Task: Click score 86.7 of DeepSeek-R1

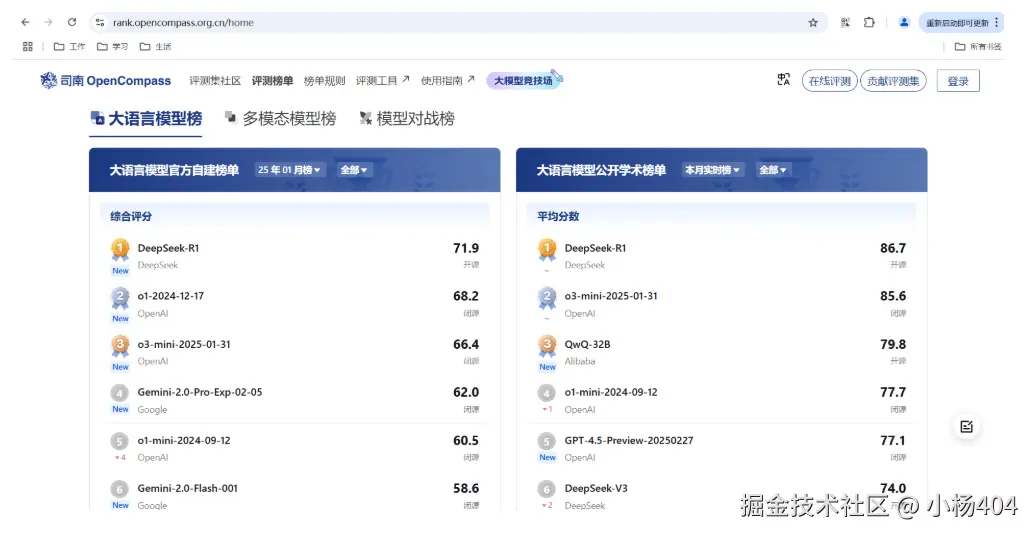Action: (892, 248)
